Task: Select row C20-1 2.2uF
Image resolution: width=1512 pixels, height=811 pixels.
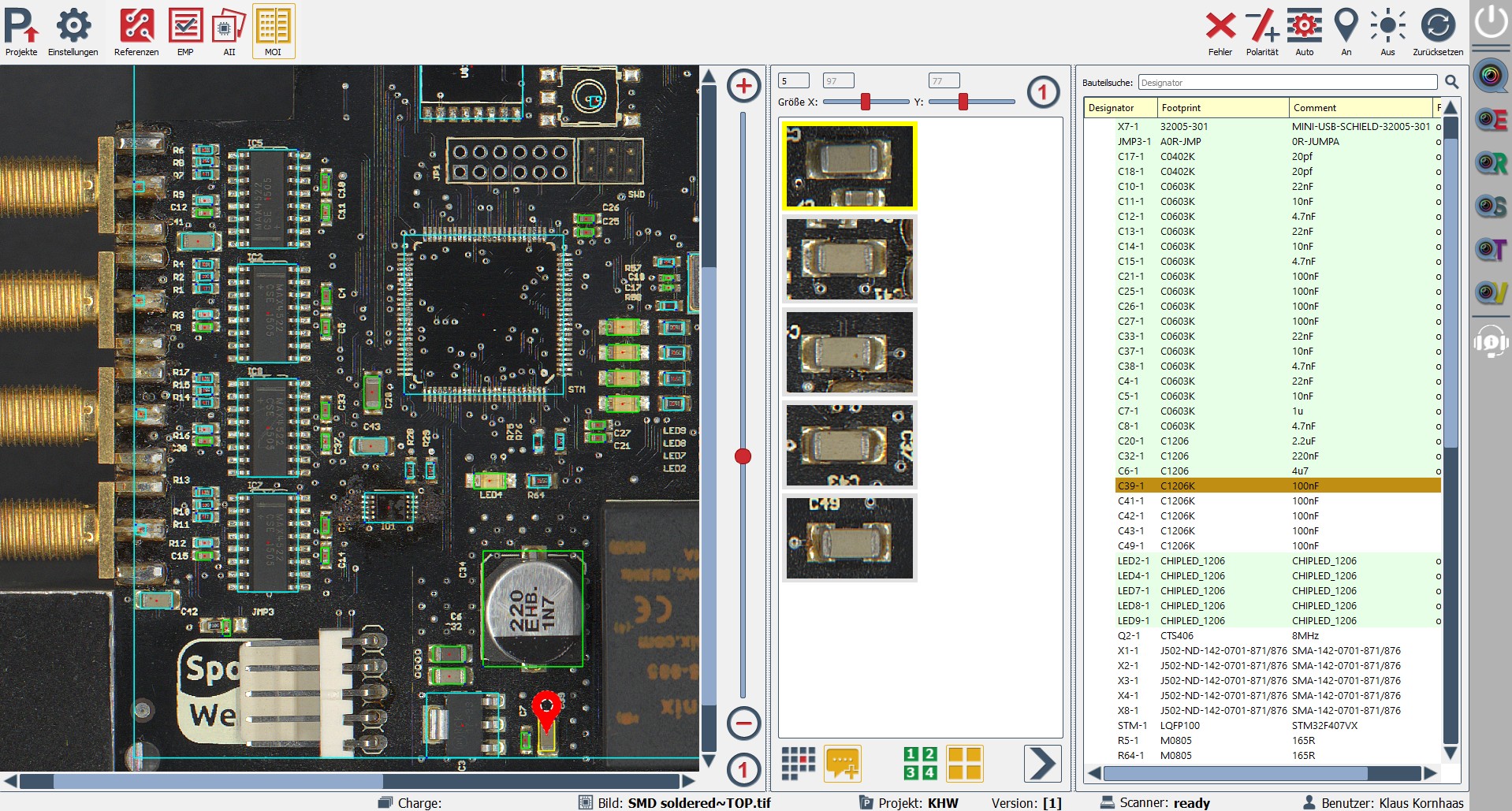Action: (1278, 441)
